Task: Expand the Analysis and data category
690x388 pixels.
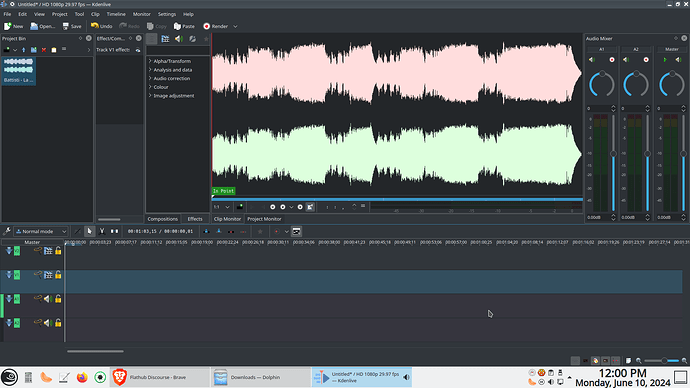Action: (x=150, y=70)
